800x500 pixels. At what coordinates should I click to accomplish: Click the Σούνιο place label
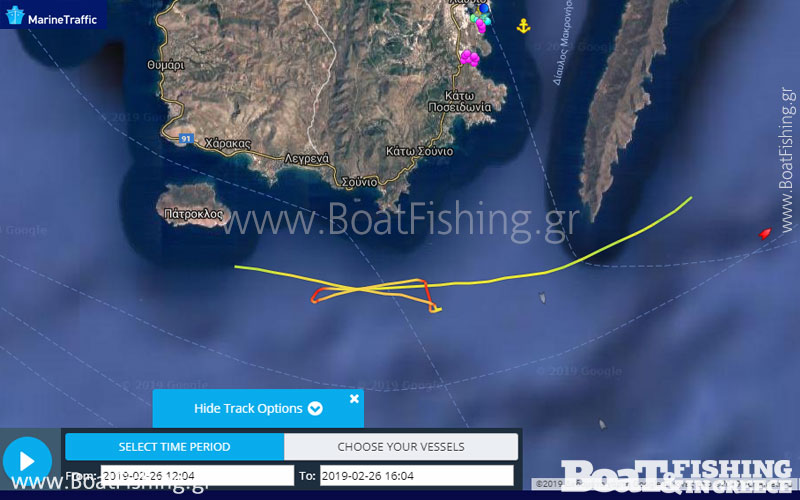pos(360,182)
